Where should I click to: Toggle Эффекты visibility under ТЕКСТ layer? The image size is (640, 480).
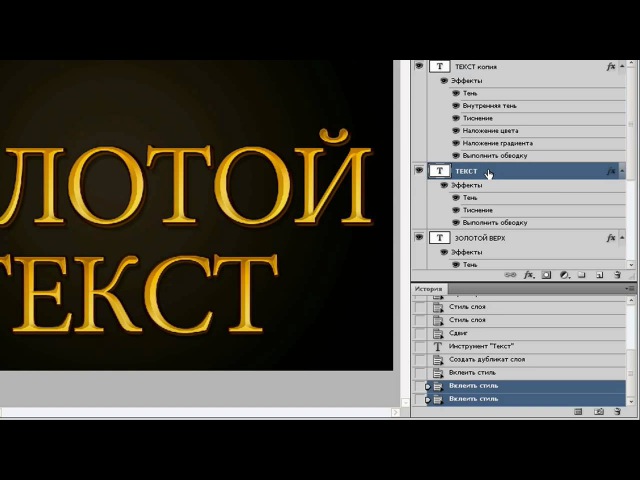pos(444,185)
